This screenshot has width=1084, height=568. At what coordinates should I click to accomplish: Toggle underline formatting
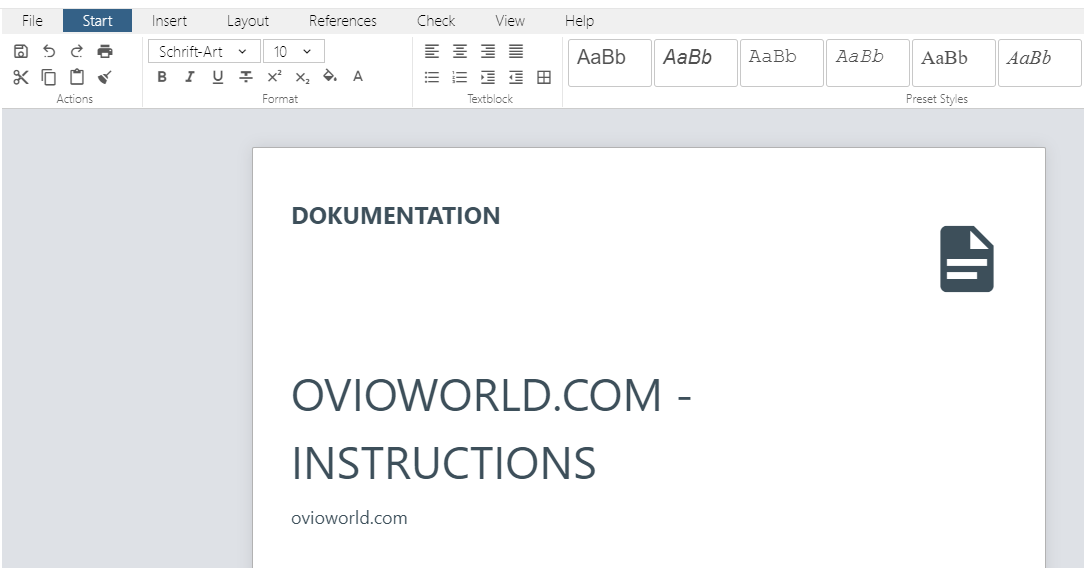(x=218, y=77)
